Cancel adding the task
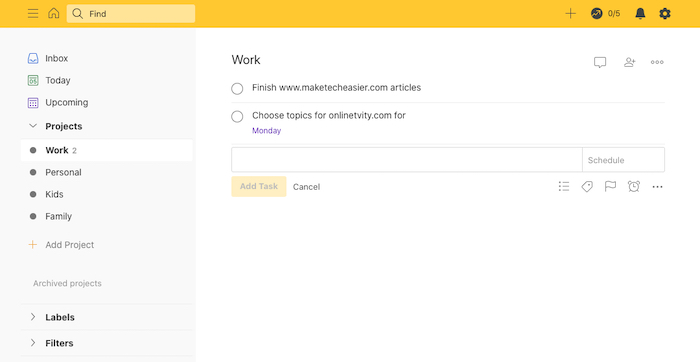700x362 pixels. (306, 187)
